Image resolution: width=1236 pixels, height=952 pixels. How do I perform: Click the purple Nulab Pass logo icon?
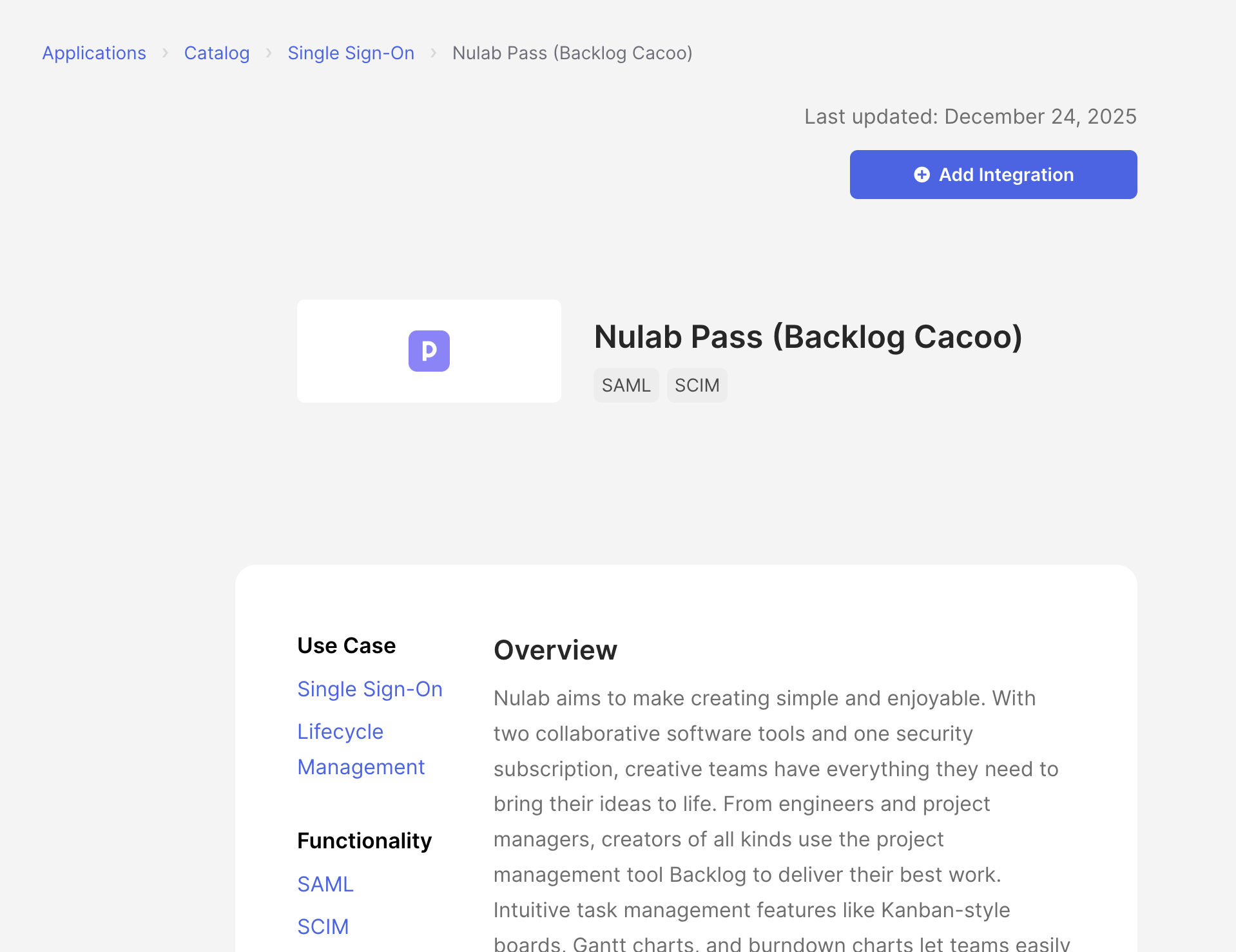coord(429,351)
